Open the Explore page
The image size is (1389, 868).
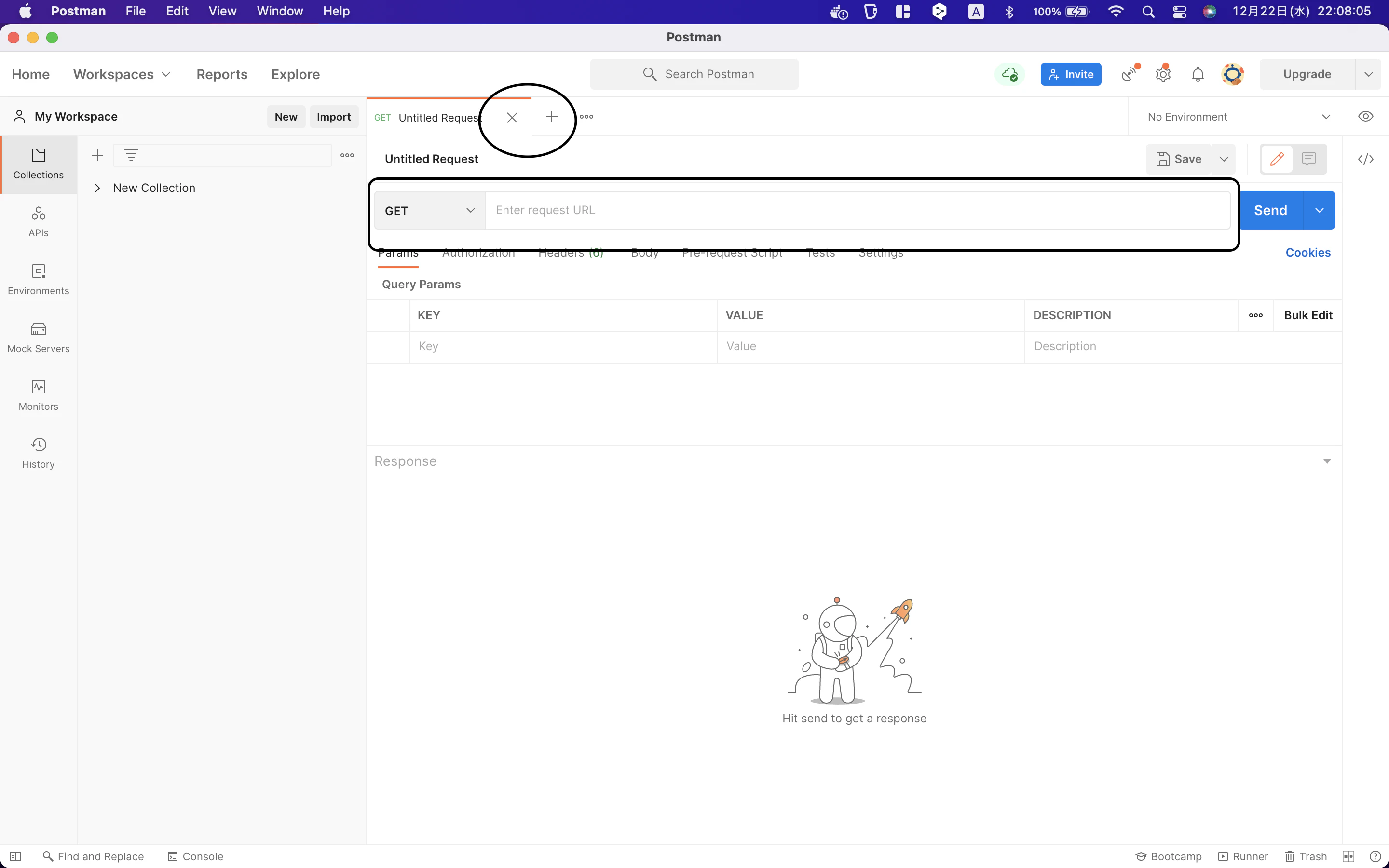(296, 74)
